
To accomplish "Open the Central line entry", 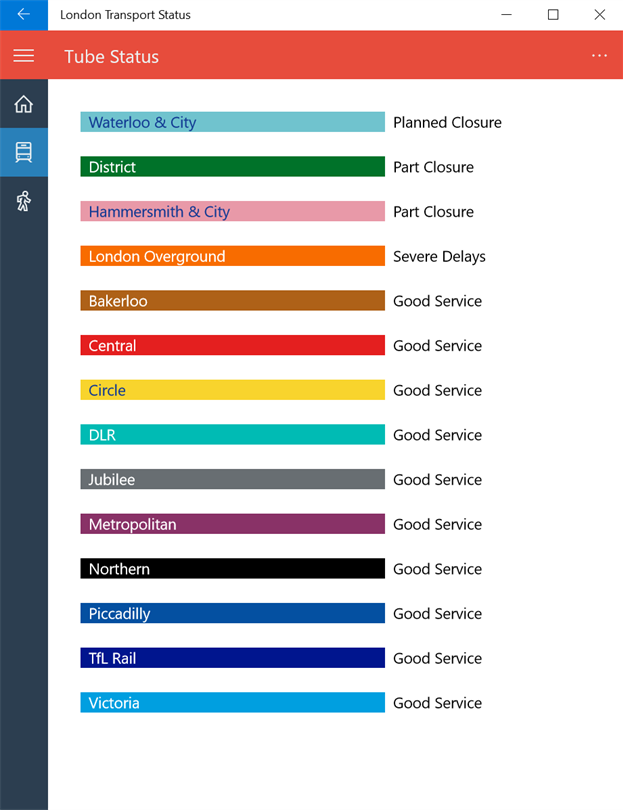I will pyautogui.click(x=232, y=346).
